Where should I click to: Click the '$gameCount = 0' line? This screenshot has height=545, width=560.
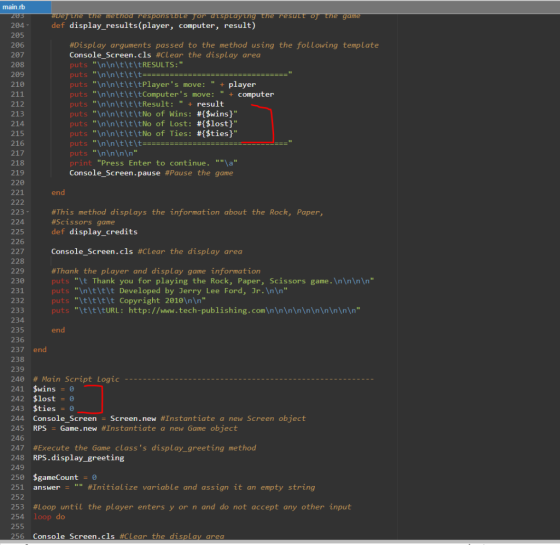[65, 478]
